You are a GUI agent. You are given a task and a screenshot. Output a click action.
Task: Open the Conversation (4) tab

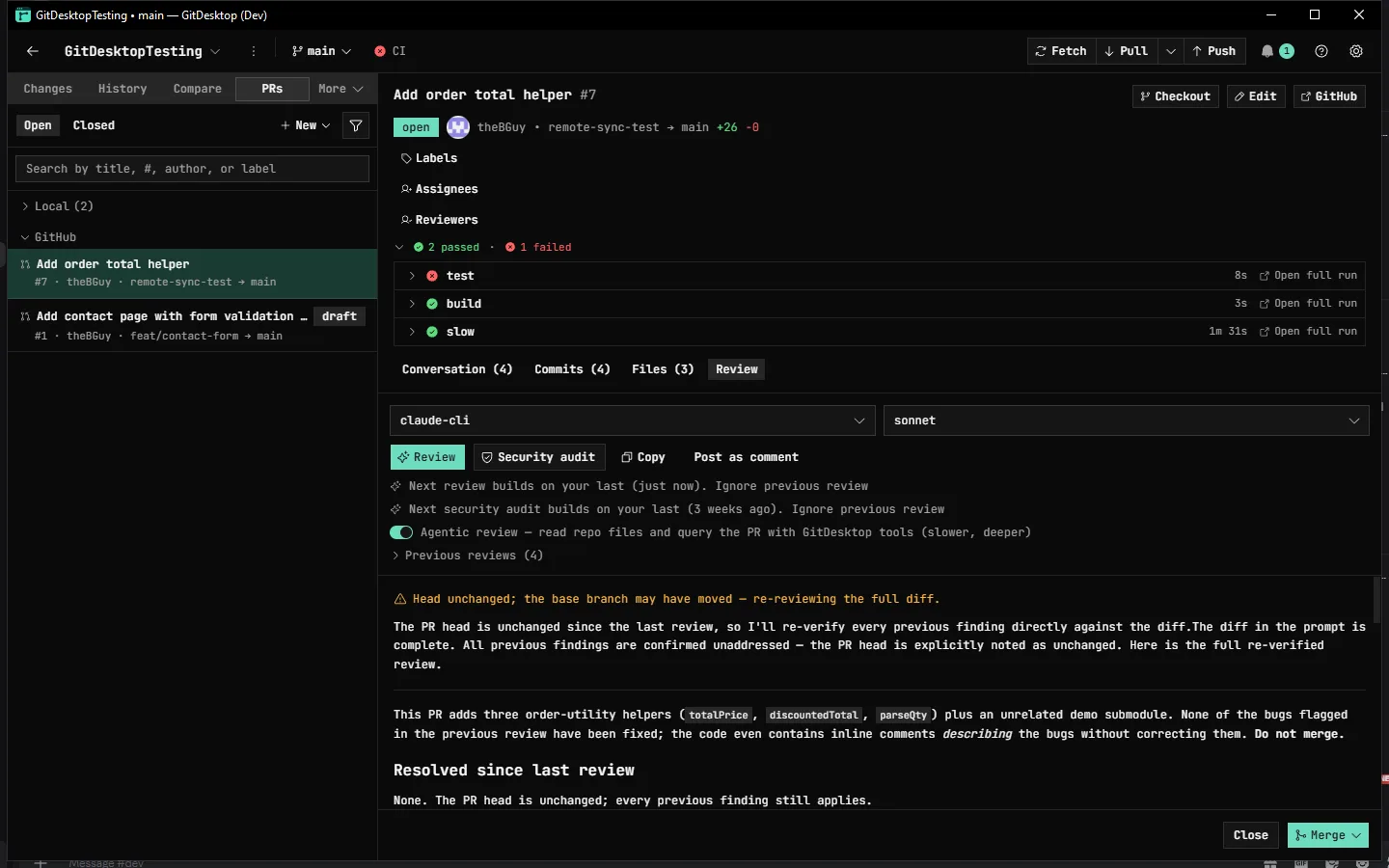point(457,369)
